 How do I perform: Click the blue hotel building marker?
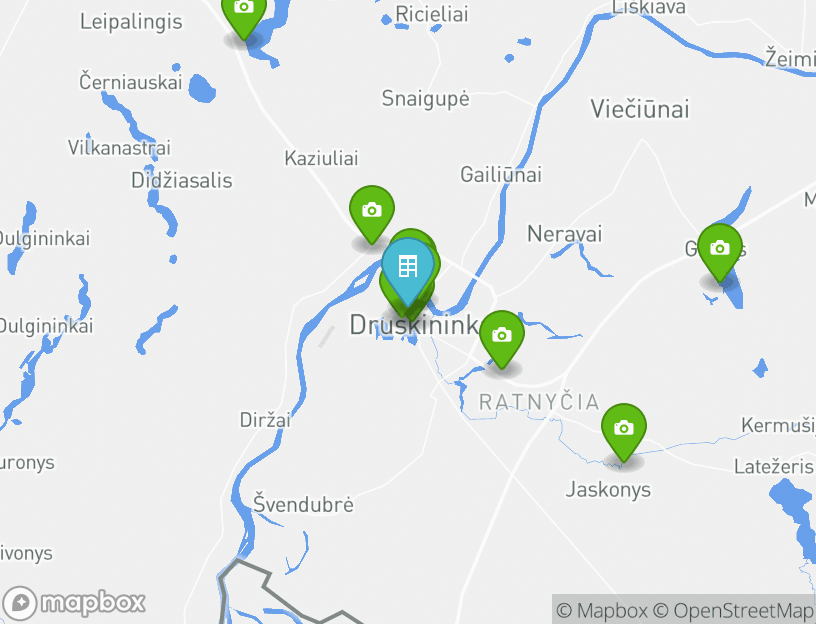pos(408,271)
